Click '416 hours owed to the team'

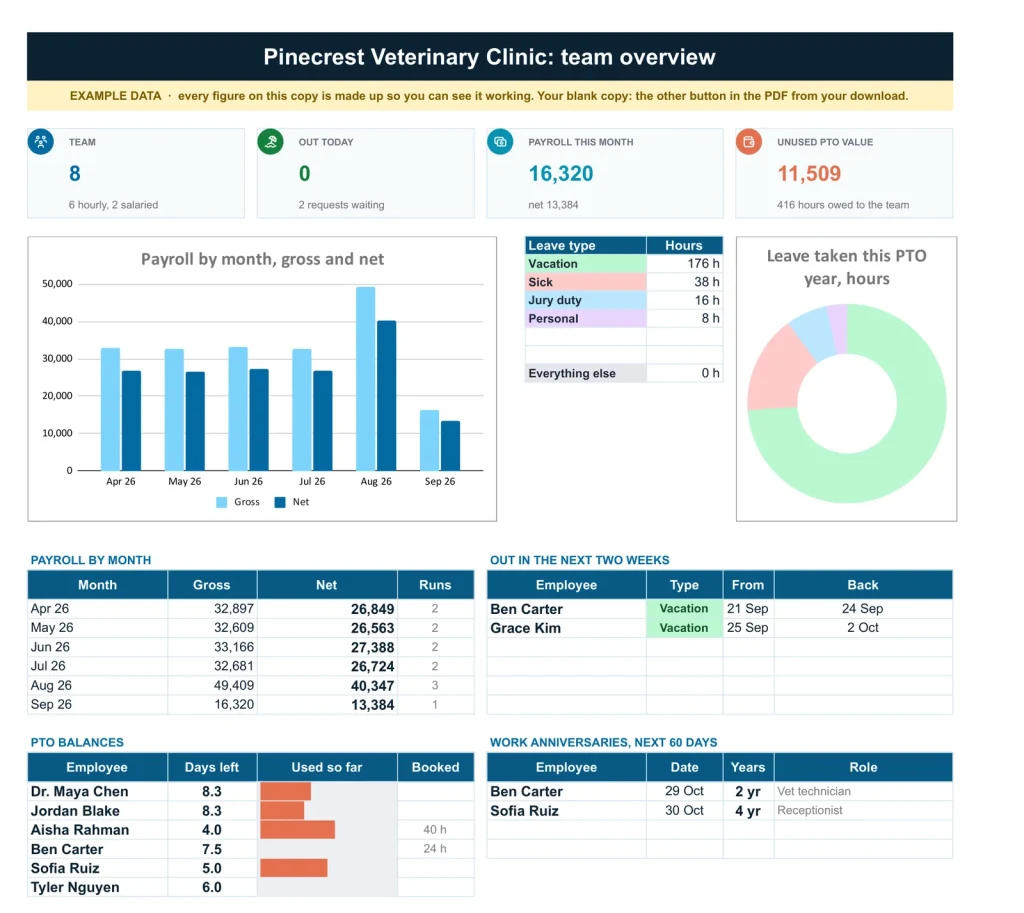coord(842,205)
